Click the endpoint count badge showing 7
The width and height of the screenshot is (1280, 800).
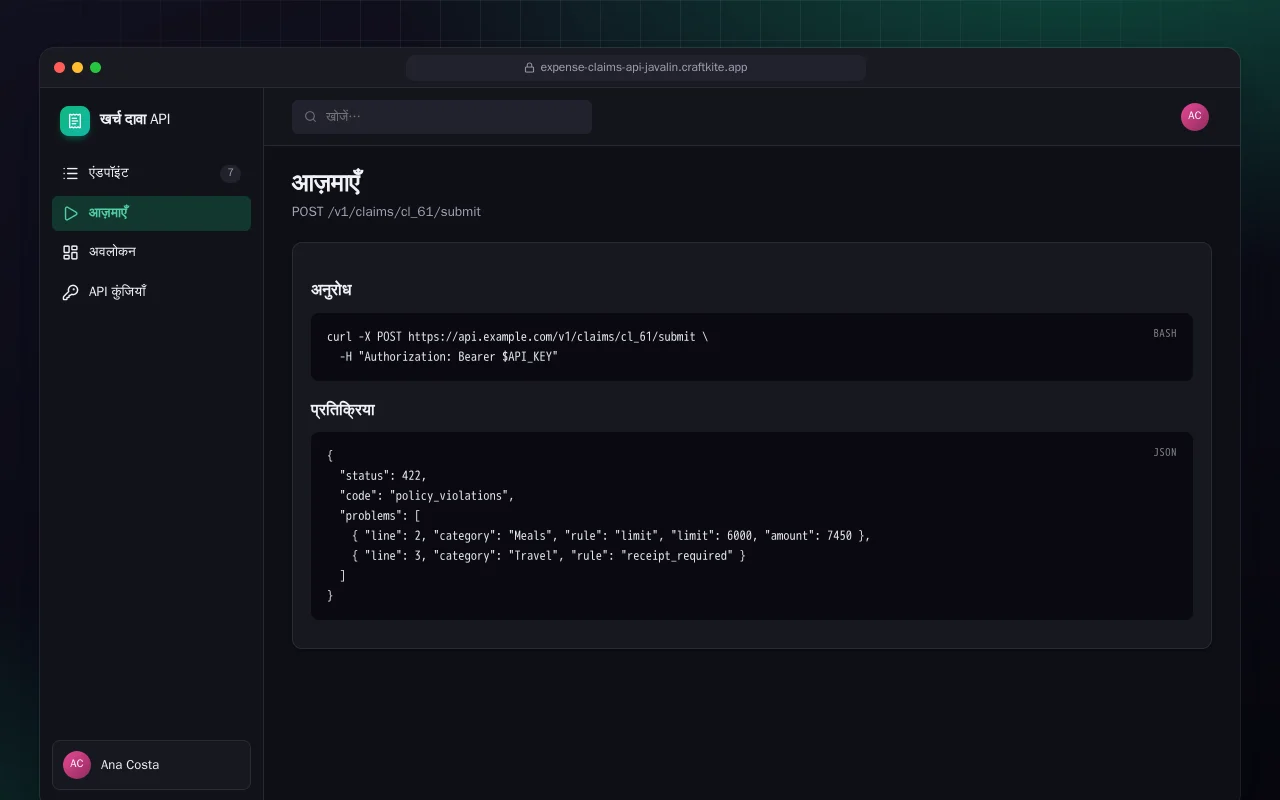230,173
